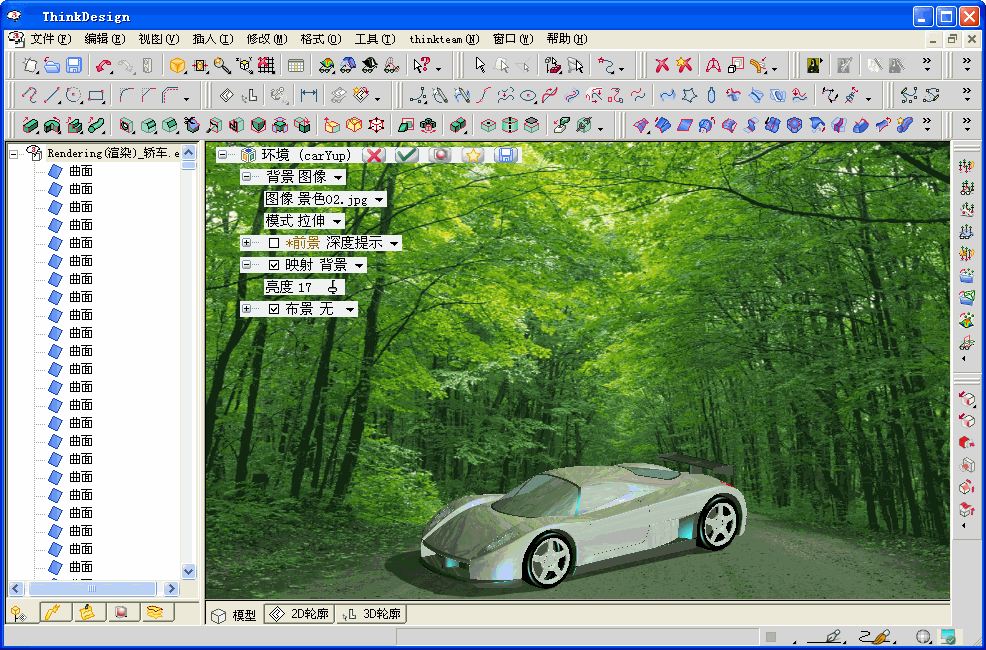The width and height of the screenshot is (986, 650).
Task: Open the 深度提示 dropdown arrow
Action: [394, 244]
